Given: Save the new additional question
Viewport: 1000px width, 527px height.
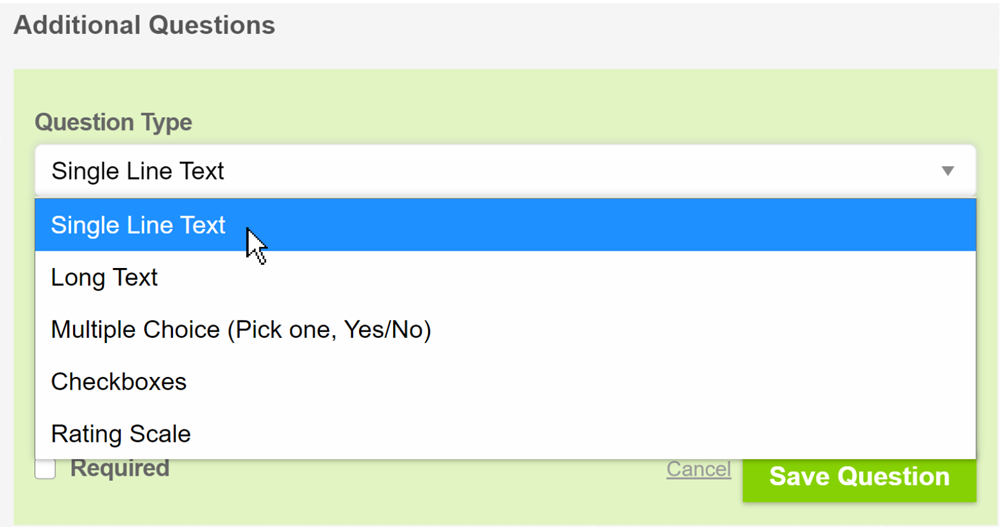Looking at the screenshot, I should pos(858,477).
